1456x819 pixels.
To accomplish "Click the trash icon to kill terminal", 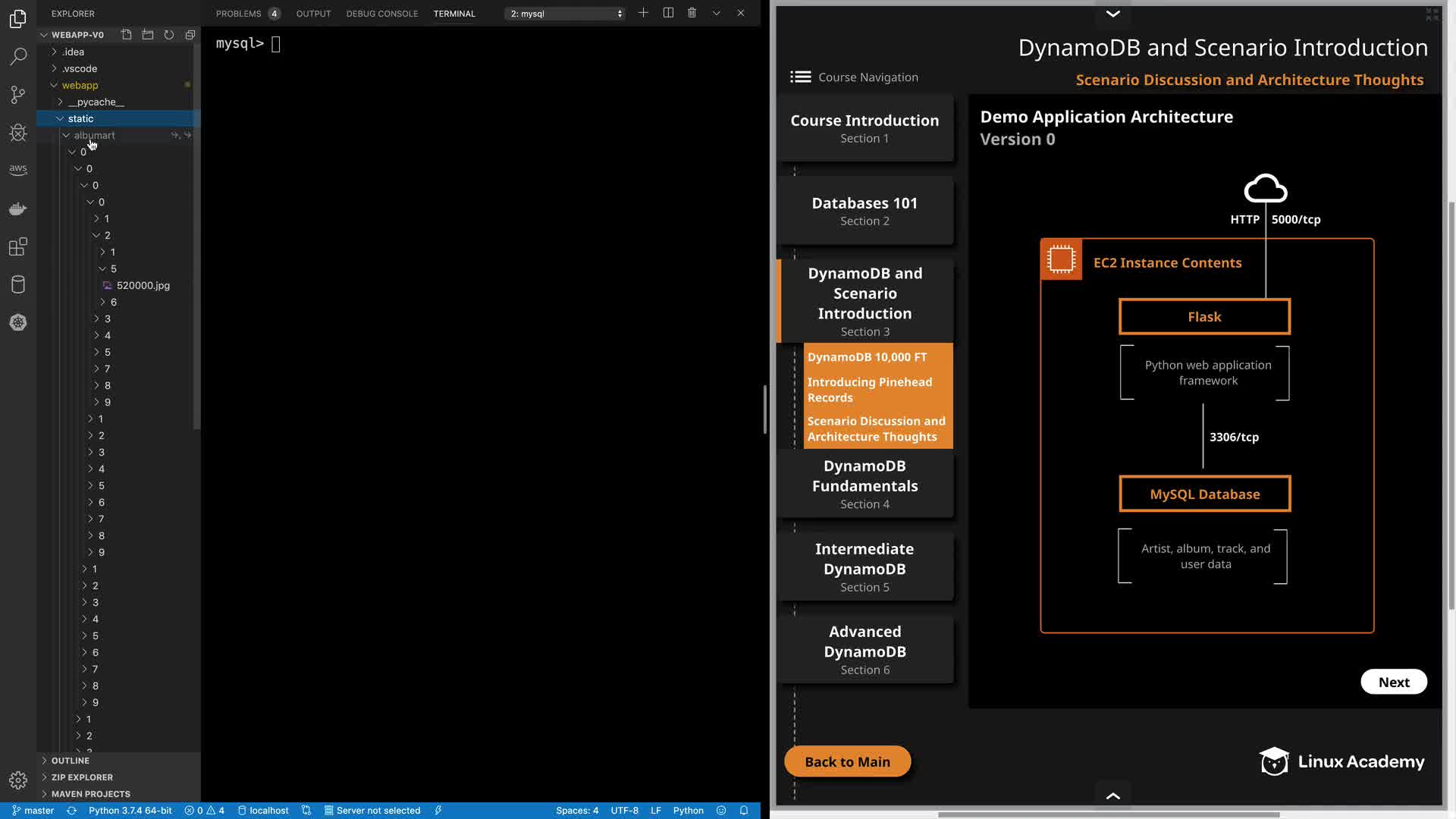I will pos(692,13).
